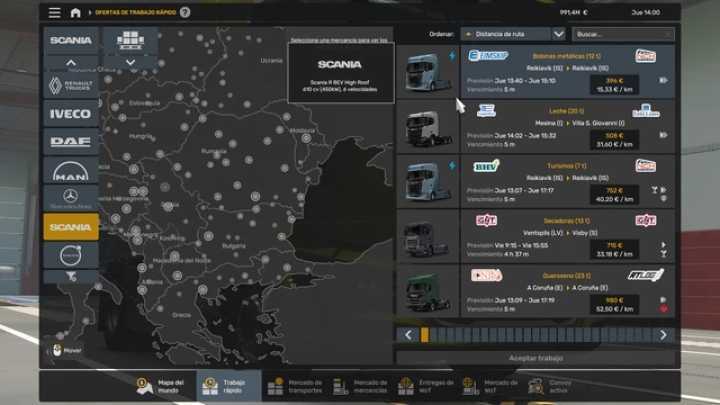Click truck thumbnail for Bobinas metálicas job
This screenshot has width=720, height=405.
(428, 72)
